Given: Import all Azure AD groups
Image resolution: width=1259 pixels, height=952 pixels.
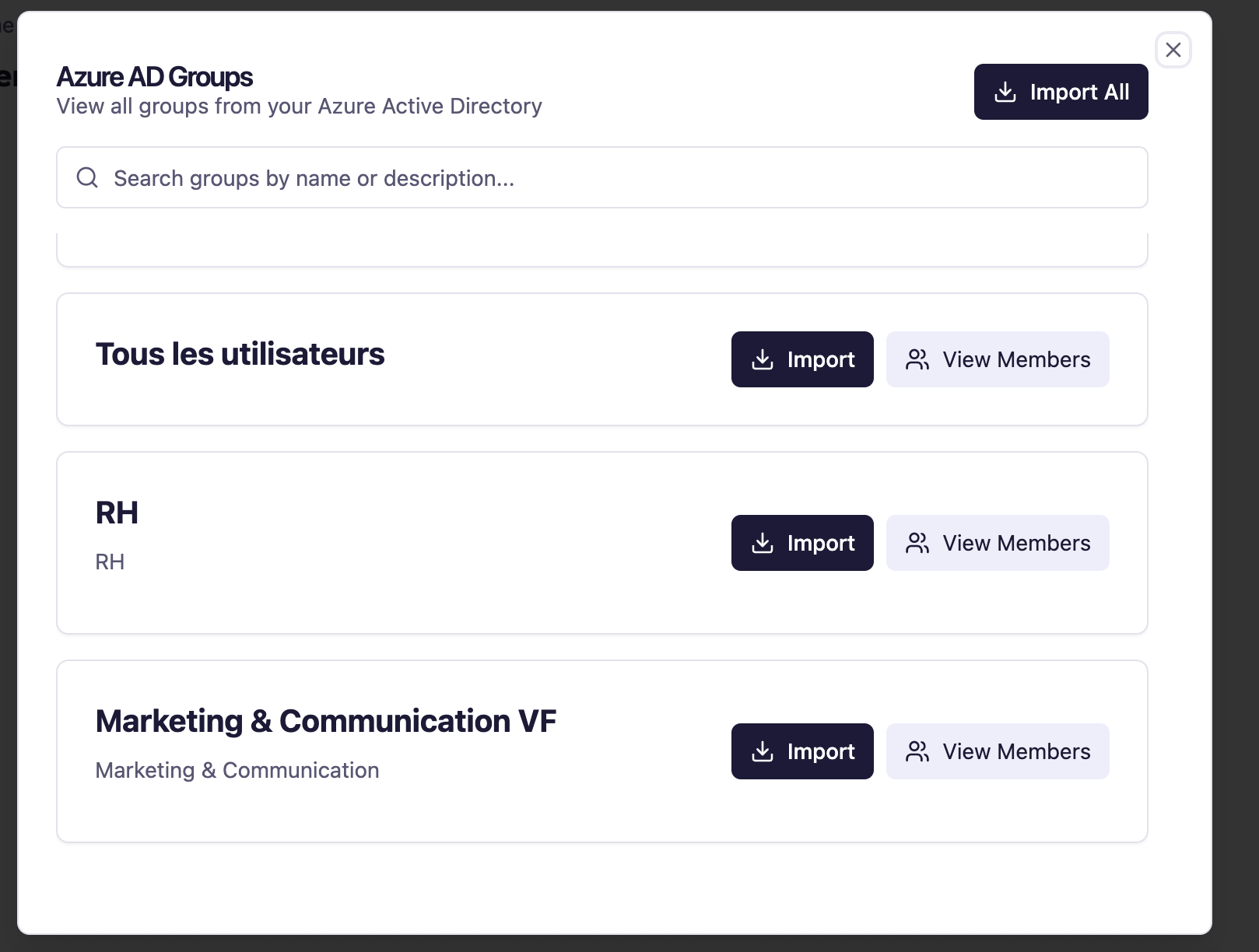Looking at the screenshot, I should pos(1061,92).
